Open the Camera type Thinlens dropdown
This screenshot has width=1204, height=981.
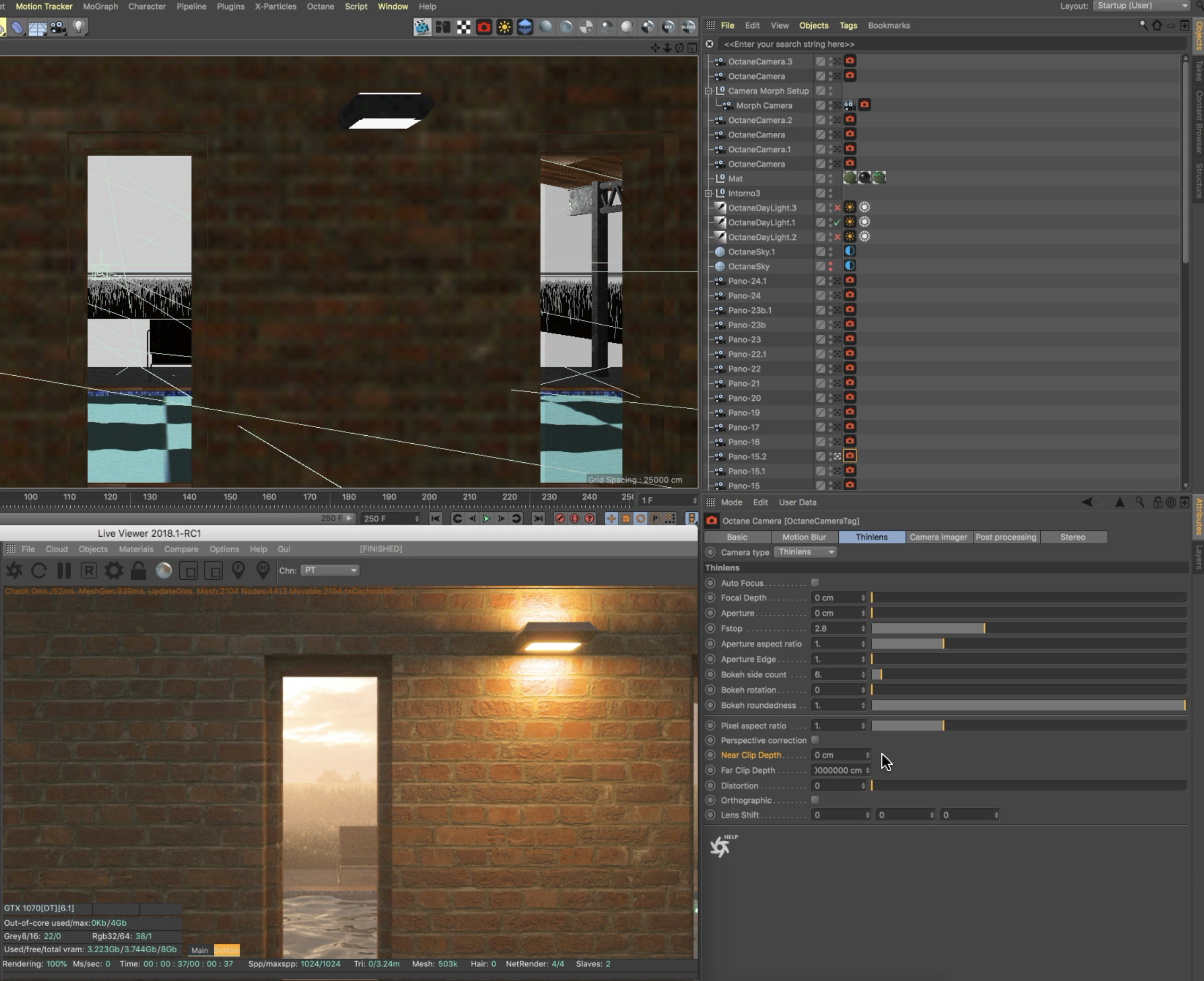point(805,552)
